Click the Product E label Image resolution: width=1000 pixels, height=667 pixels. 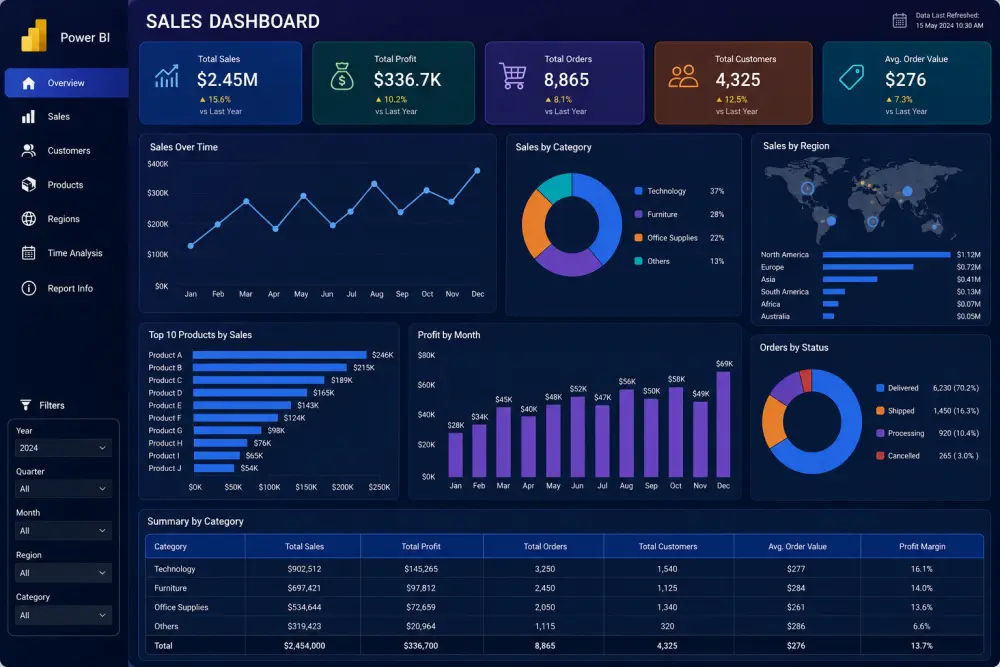(x=165, y=405)
